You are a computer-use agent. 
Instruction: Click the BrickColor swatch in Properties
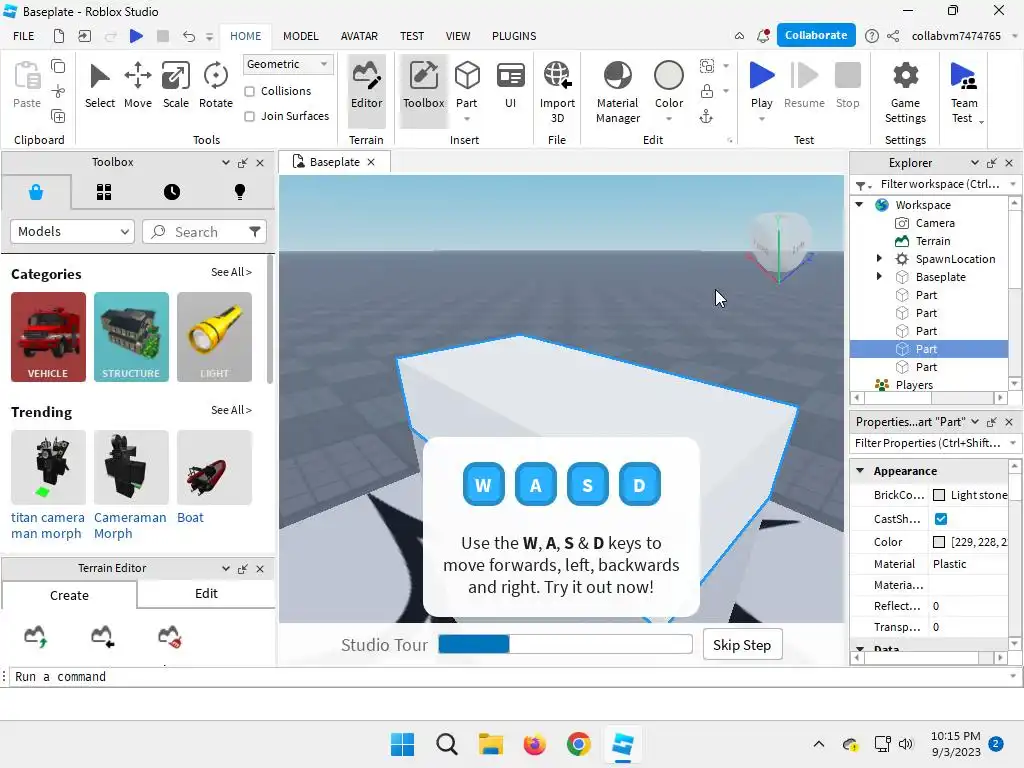click(x=939, y=495)
